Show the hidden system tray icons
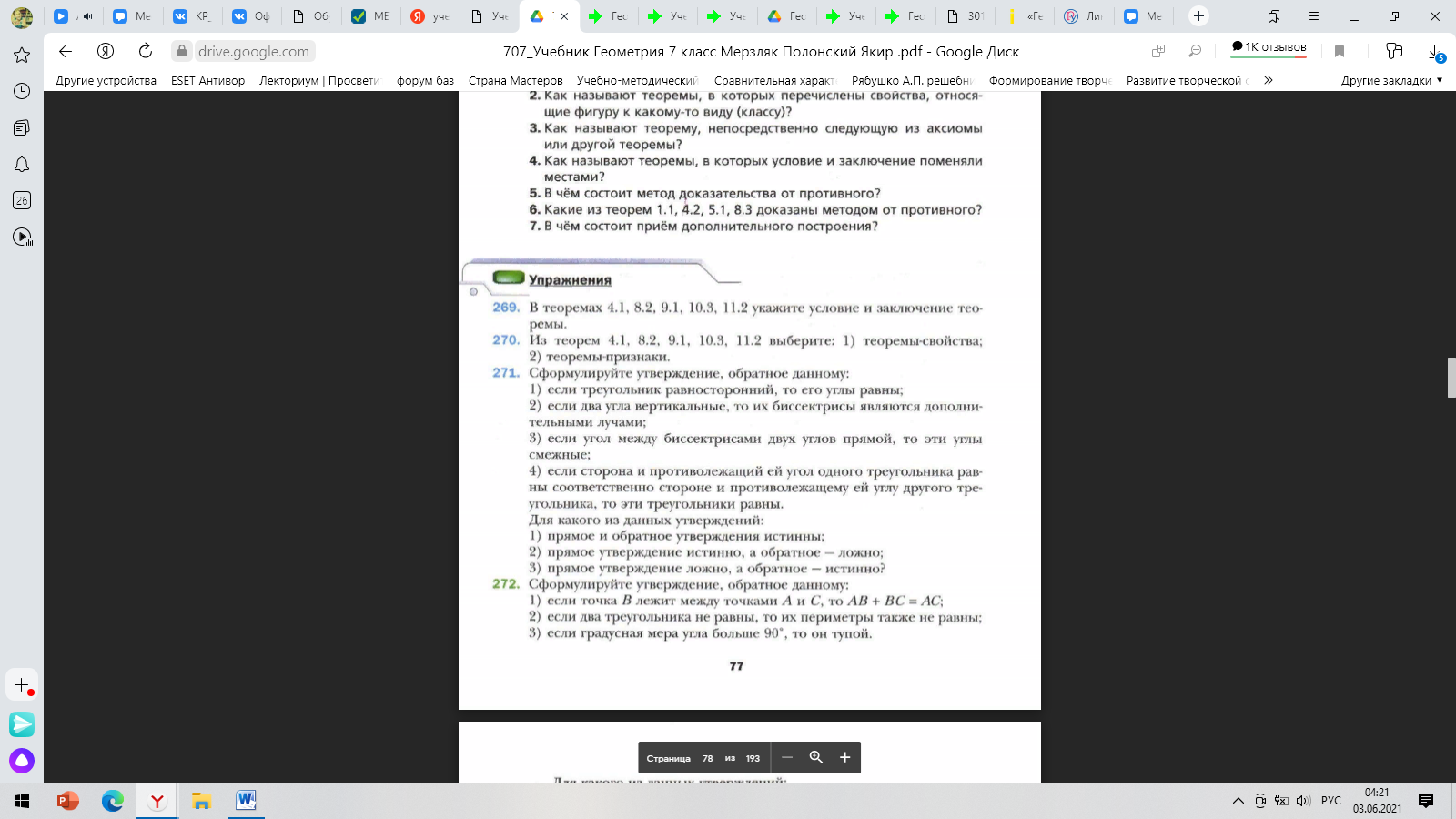The image size is (1456, 819). [1239, 801]
